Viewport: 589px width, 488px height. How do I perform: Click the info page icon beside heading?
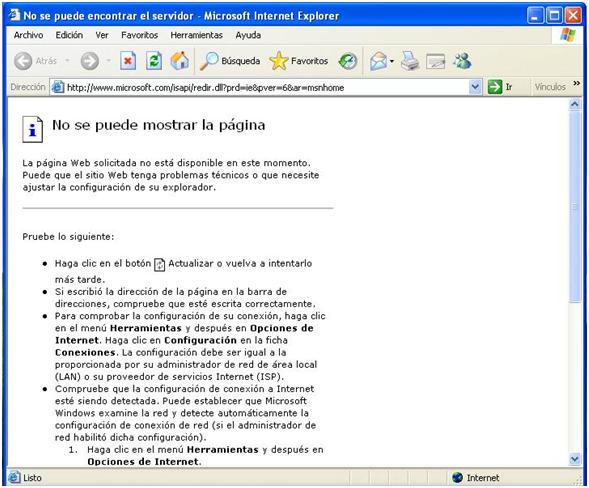click(x=33, y=130)
